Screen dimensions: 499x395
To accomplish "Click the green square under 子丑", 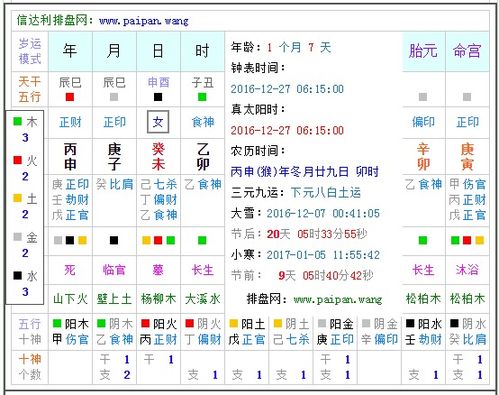I will coord(202,97).
